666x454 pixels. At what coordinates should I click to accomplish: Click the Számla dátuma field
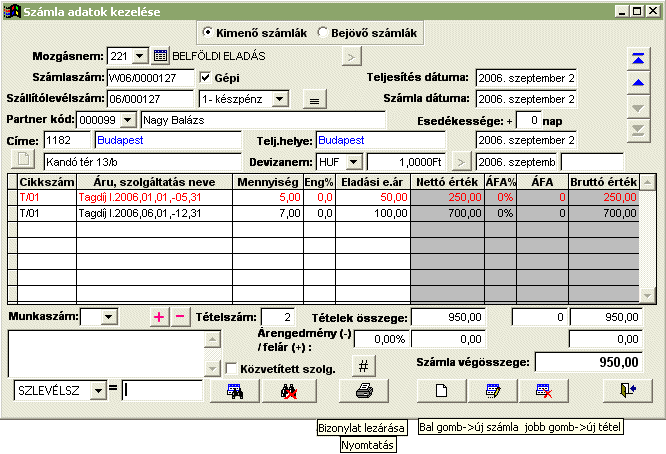pos(526,99)
